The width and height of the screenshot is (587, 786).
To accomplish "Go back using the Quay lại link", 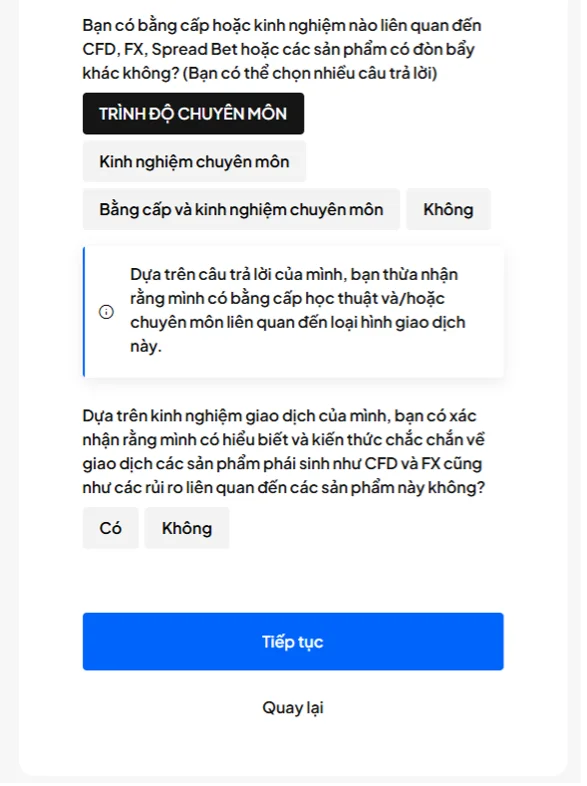I will [293, 707].
